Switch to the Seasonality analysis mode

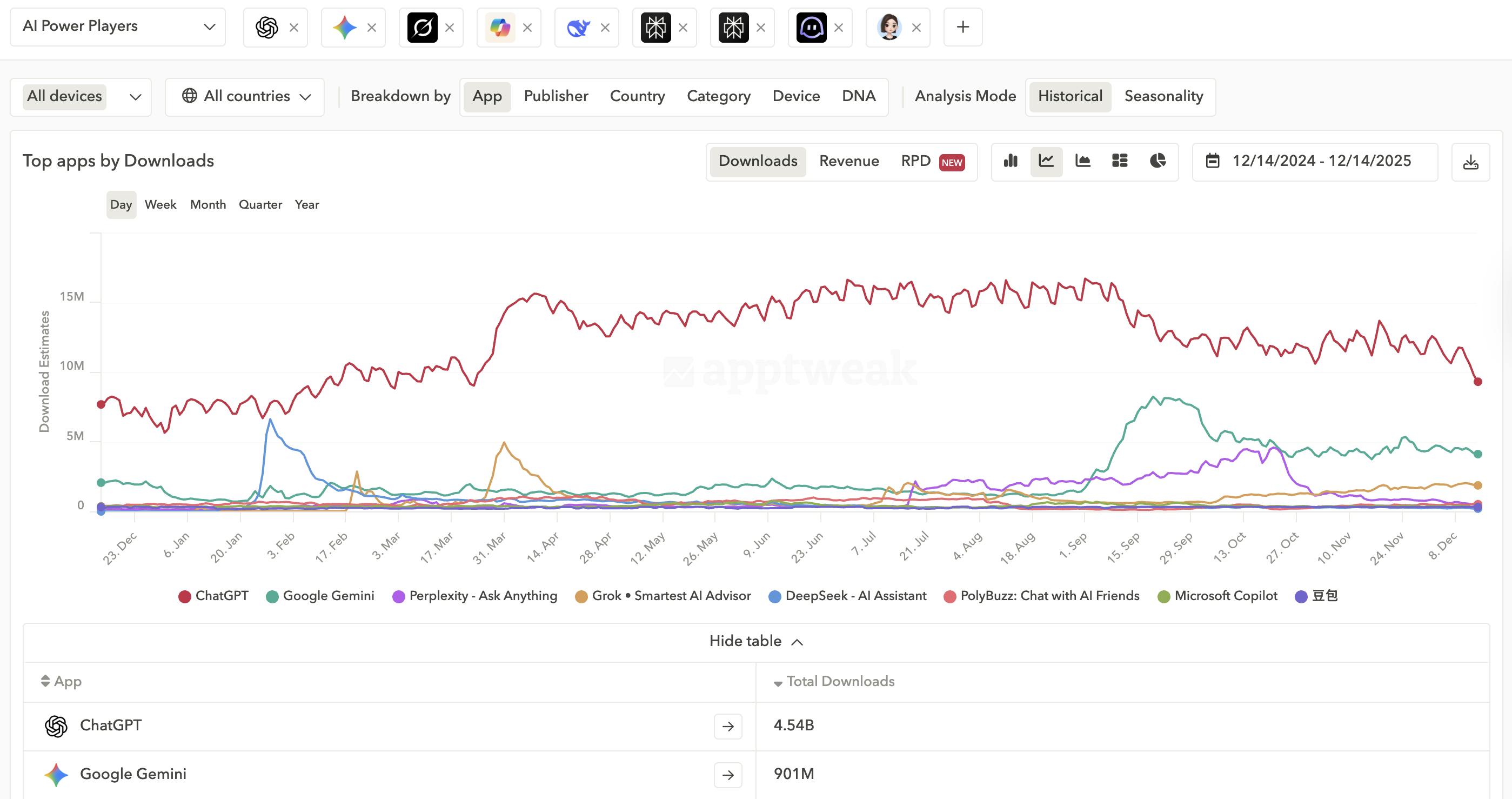point(1163,96)
